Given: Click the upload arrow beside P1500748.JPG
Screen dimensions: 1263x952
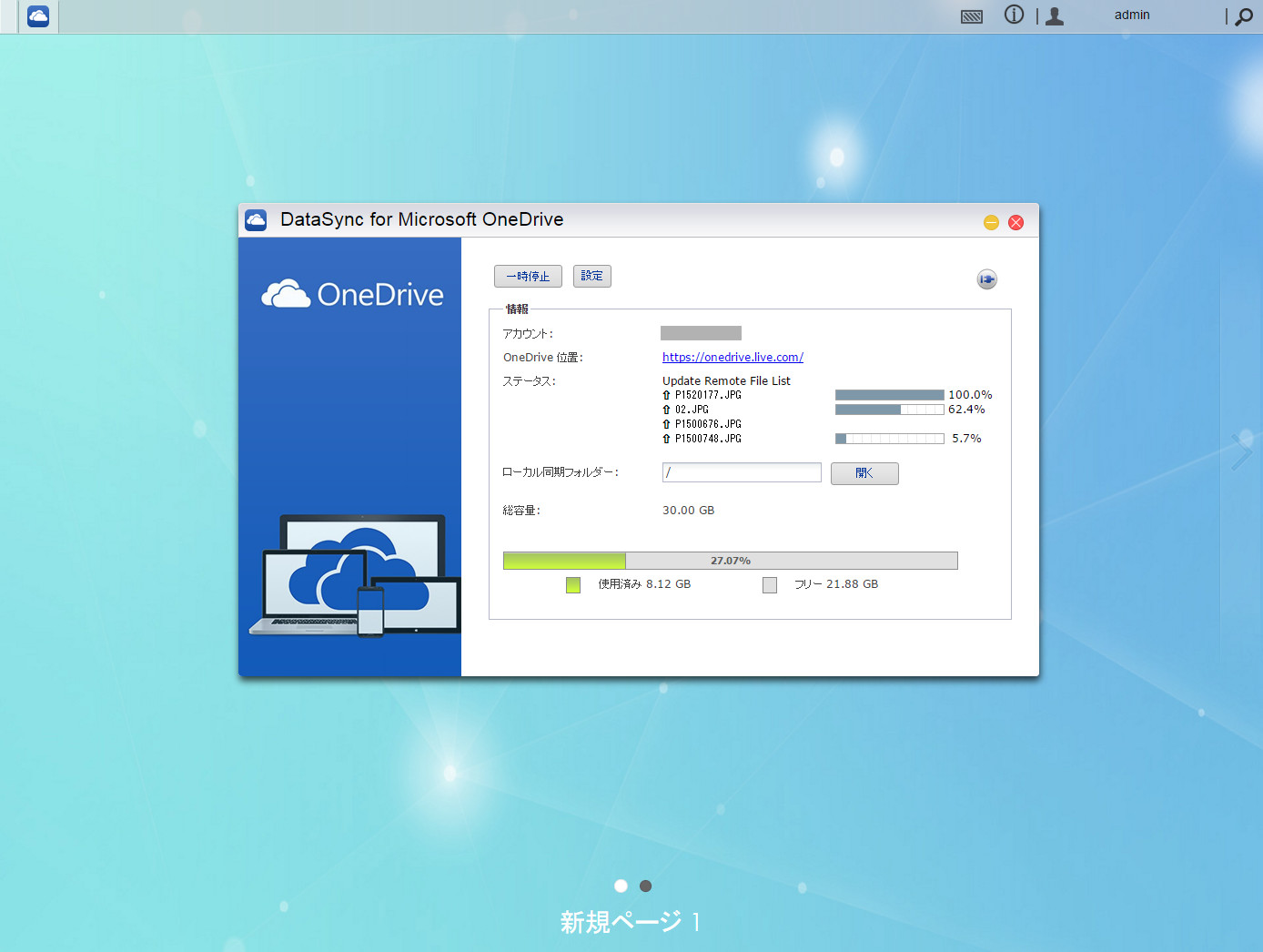Looking at the screenshot, I should point(666,439).
